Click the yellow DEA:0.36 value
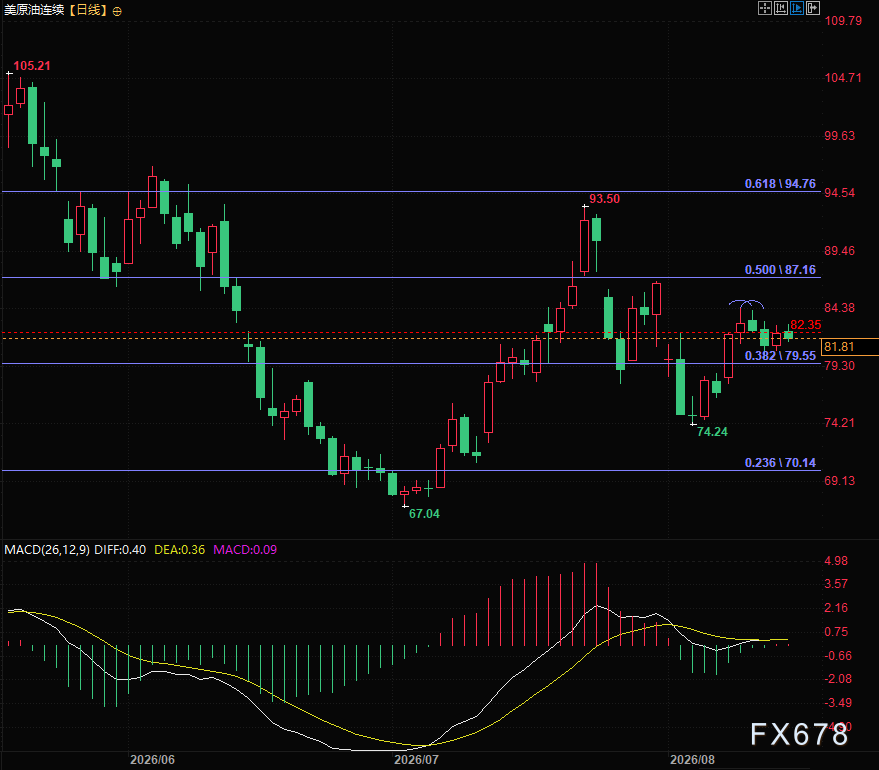Viewport: 879px width, 770px height. pyautogui.click(x=179, y=550)
